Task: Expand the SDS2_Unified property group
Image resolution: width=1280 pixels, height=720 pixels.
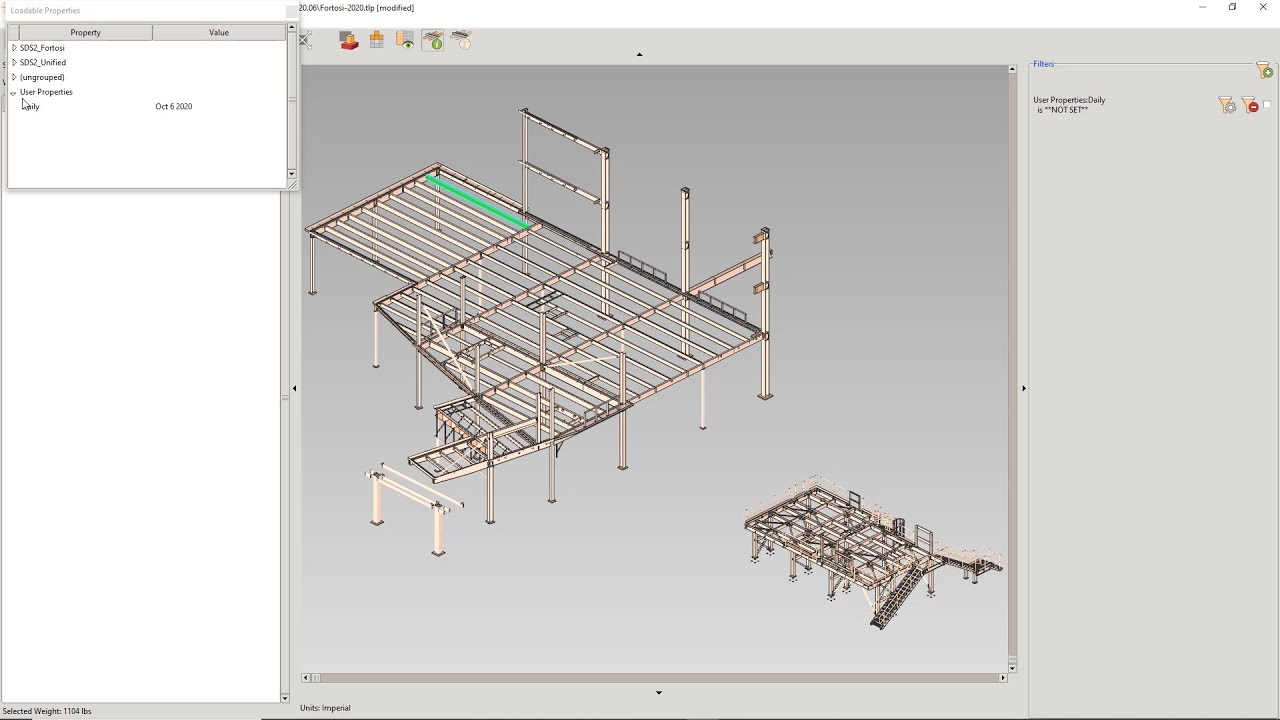Action: tap(14, 62)
